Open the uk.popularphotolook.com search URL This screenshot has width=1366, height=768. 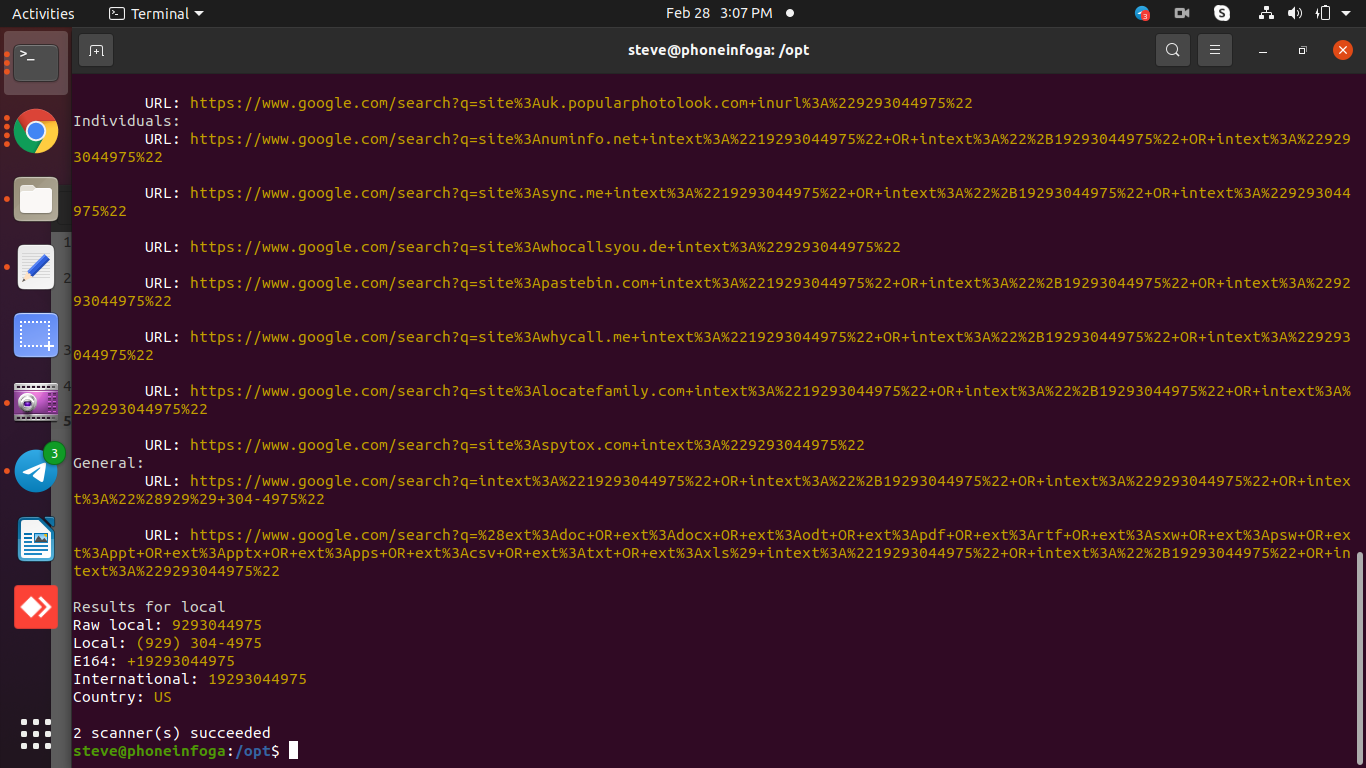581,103
